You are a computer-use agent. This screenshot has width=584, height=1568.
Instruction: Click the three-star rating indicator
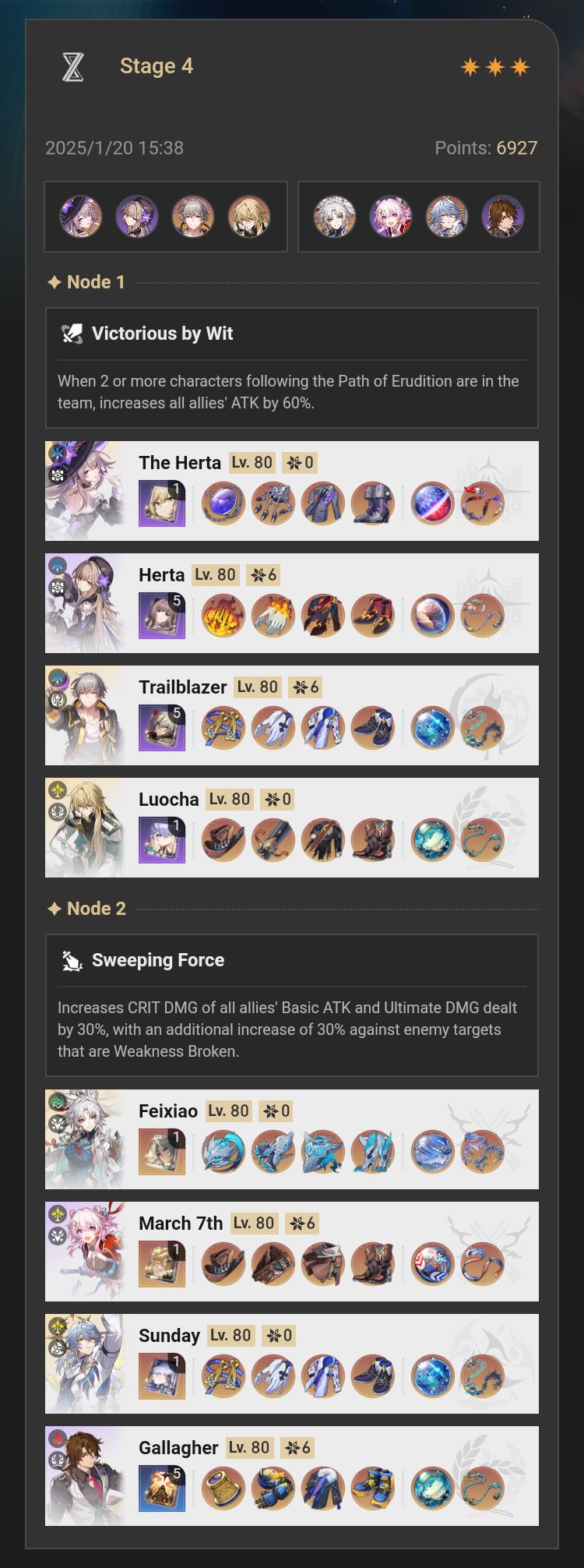click(495, 67)
